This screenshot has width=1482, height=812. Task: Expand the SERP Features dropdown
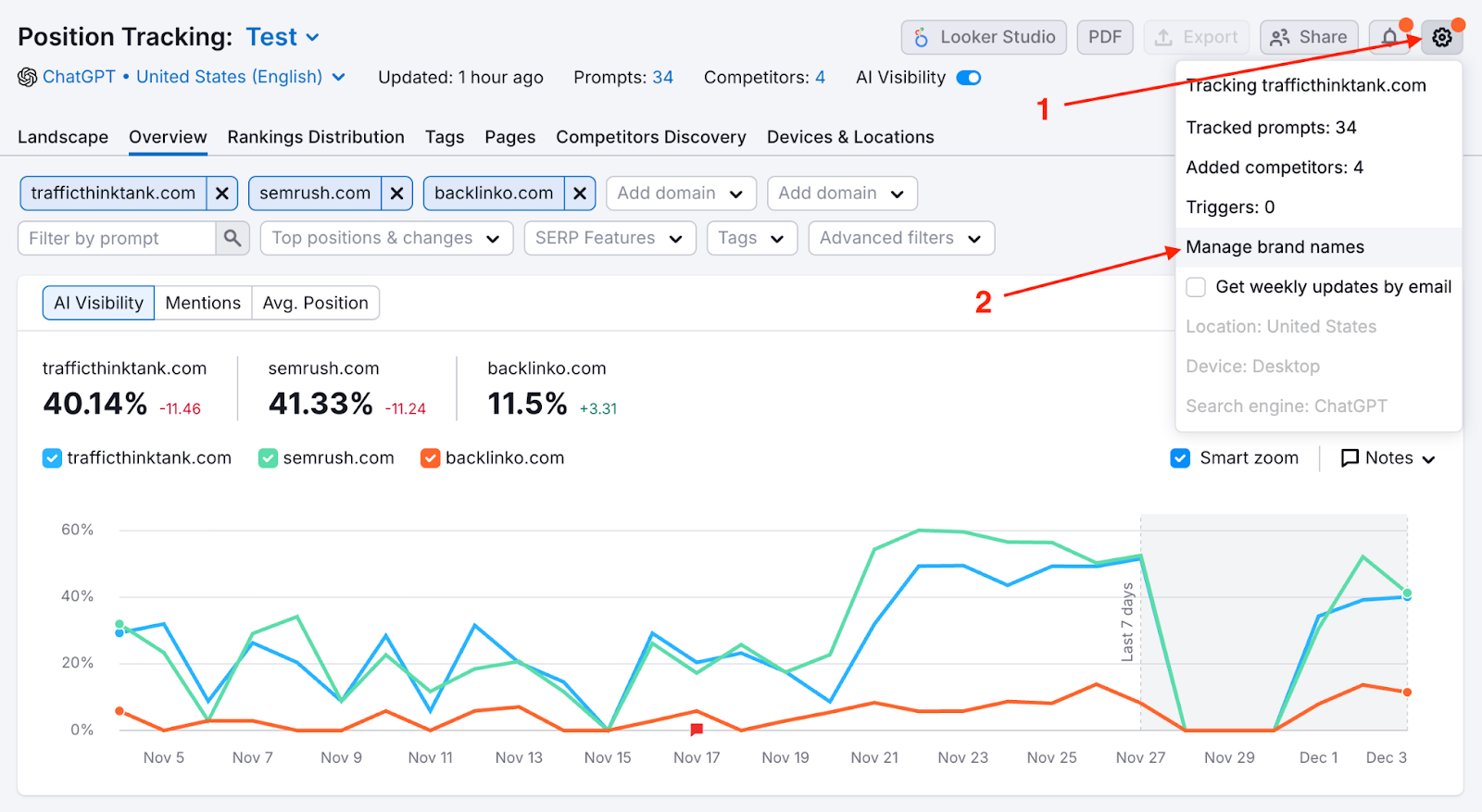pos(609,238)
